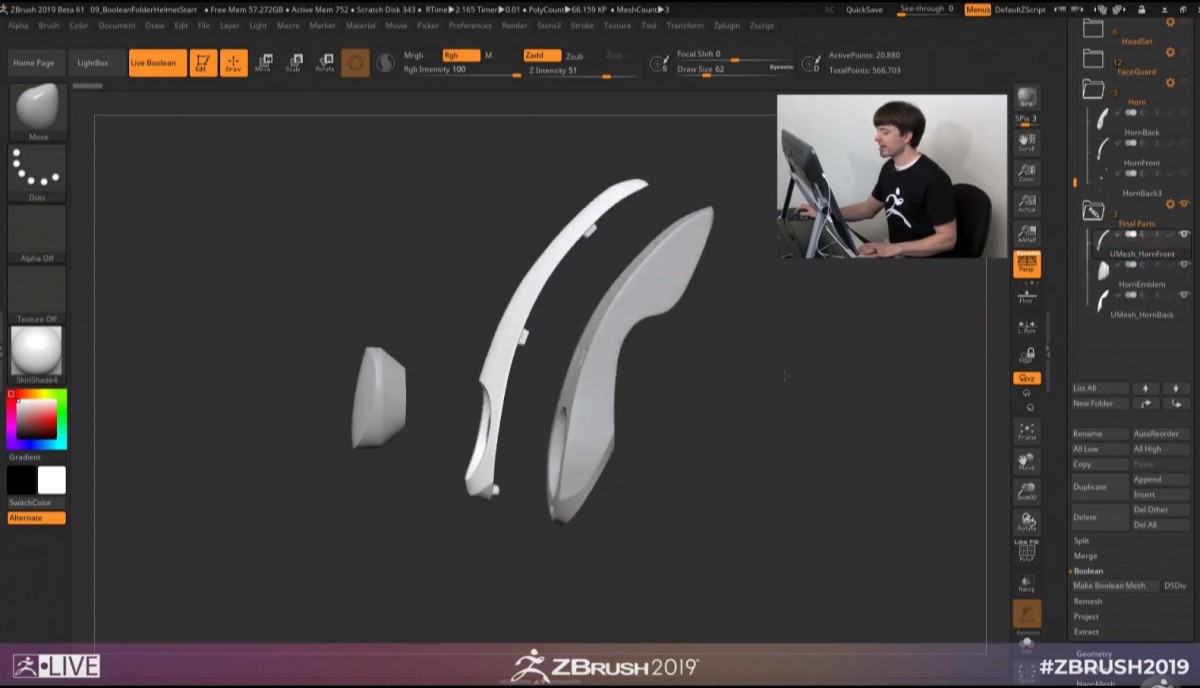
Task: Open the BPR render icon
Action: click(x=1026, y=98)
